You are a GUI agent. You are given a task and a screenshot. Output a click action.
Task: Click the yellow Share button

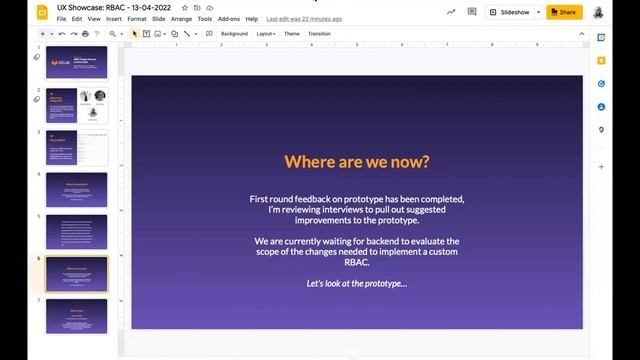pos(564,12)
